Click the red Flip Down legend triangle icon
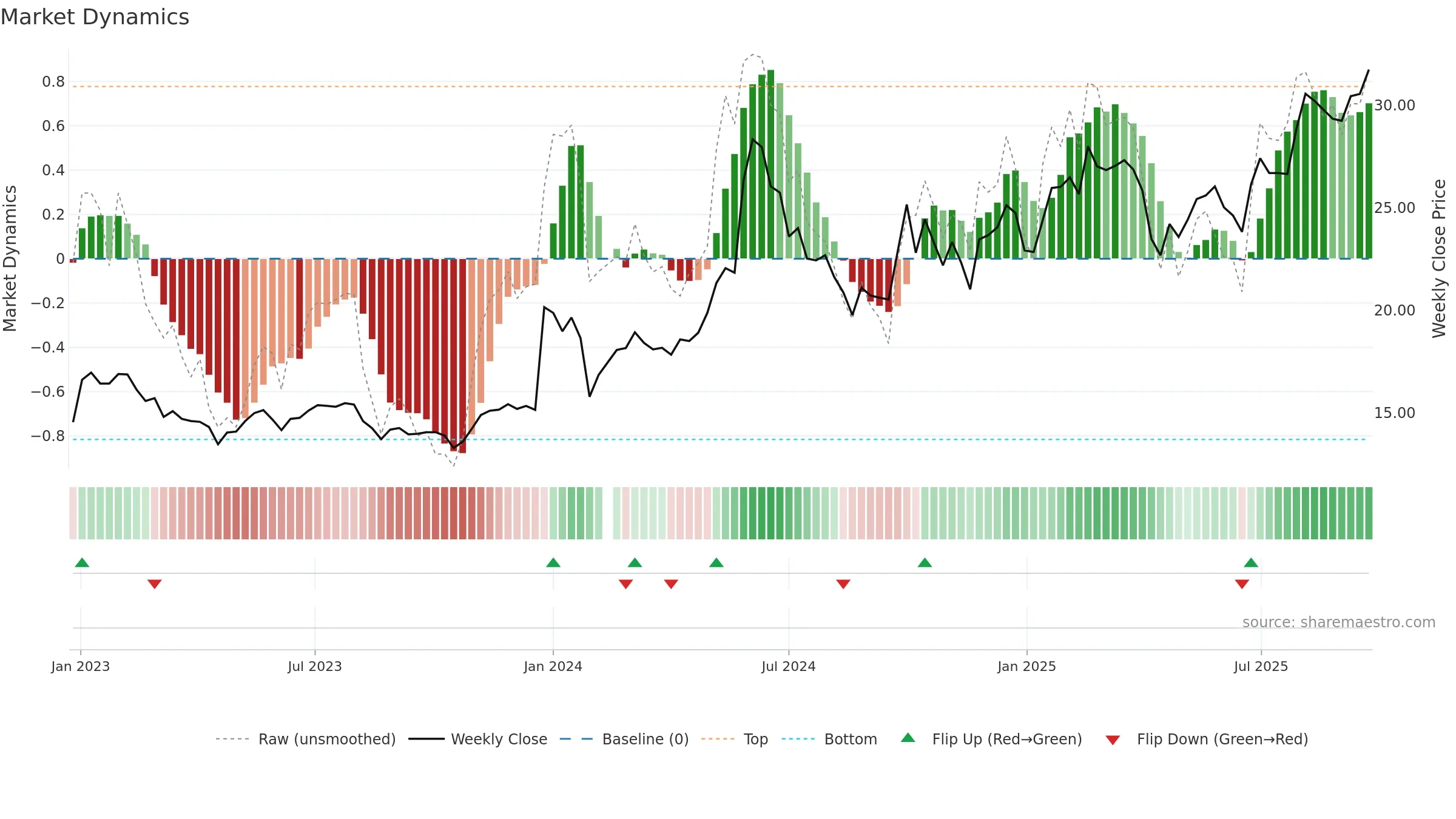The image size is (1456, 819). 1113,740
